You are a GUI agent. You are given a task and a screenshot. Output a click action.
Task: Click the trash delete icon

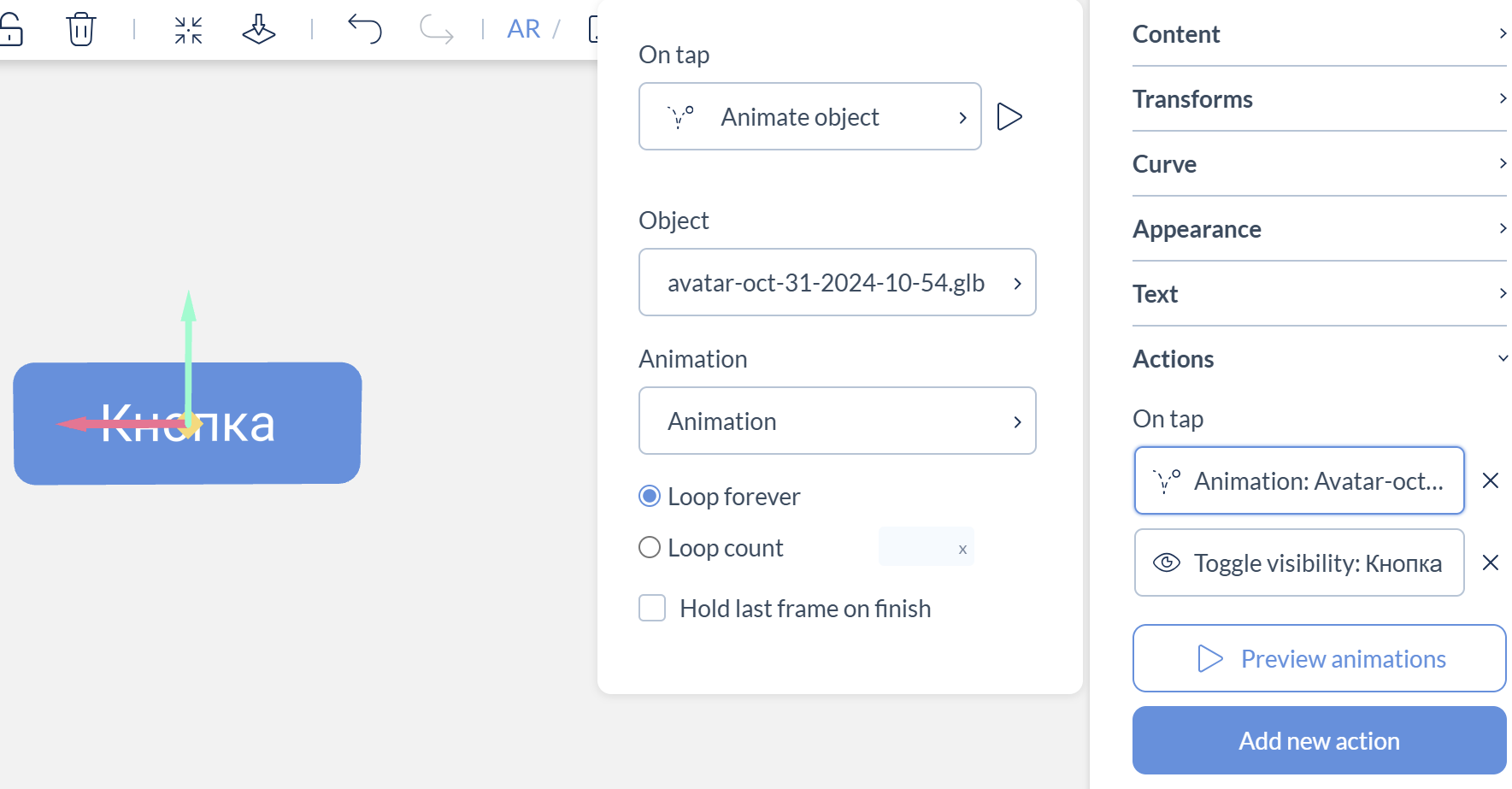[81, 30]
